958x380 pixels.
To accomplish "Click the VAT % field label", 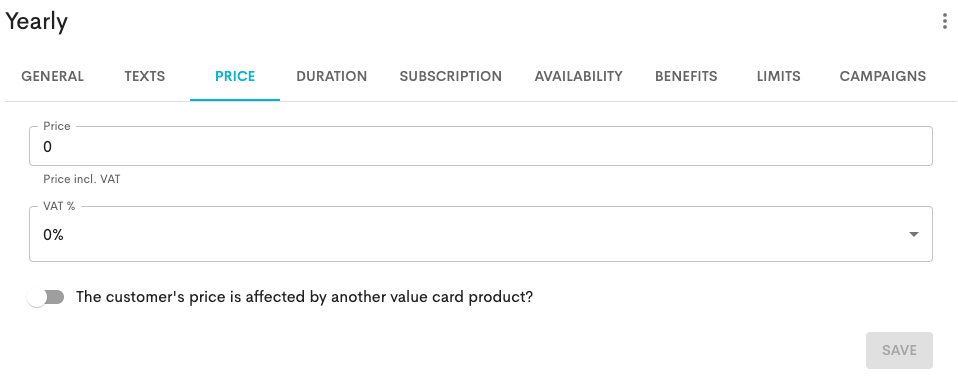I will coord(59,206).
